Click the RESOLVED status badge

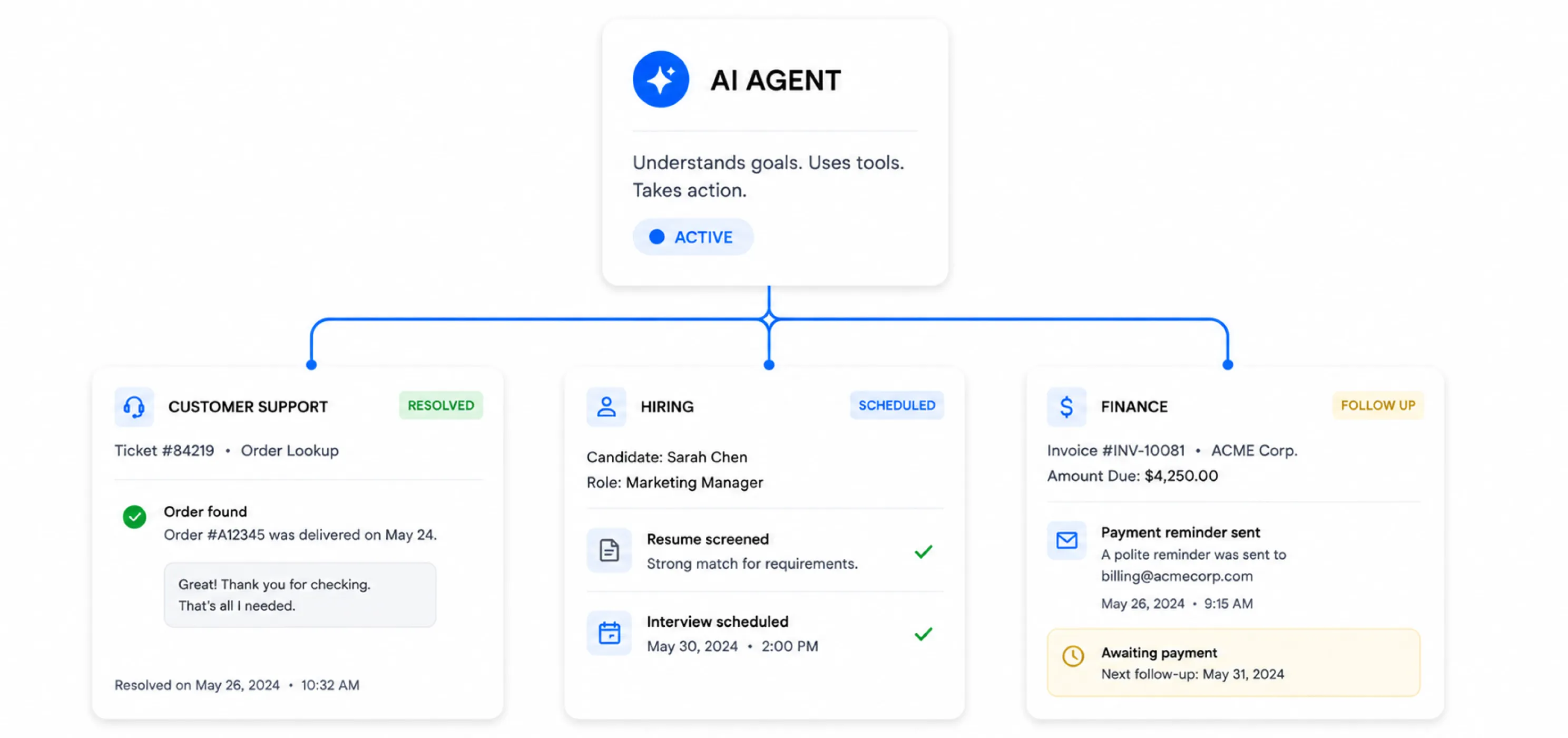tap(440, 405)
